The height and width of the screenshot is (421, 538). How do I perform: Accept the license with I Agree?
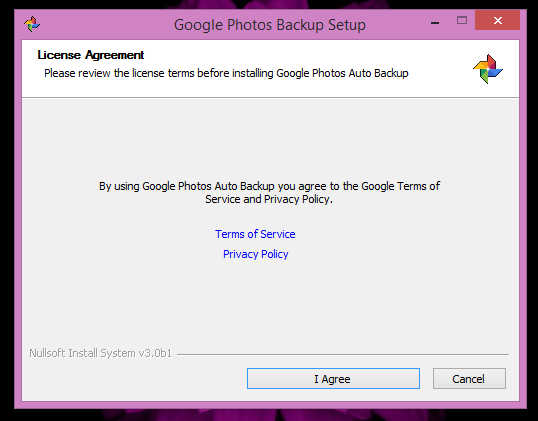coord(333,378)
